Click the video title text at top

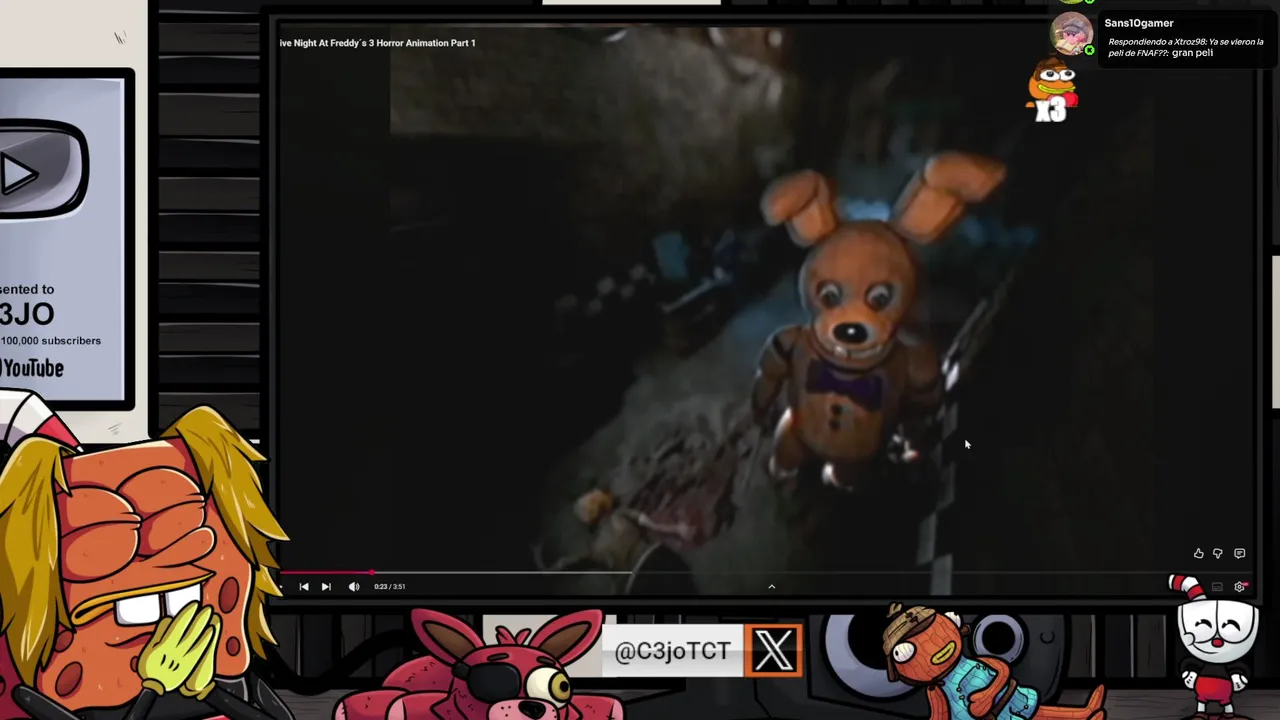pos(378,43)
